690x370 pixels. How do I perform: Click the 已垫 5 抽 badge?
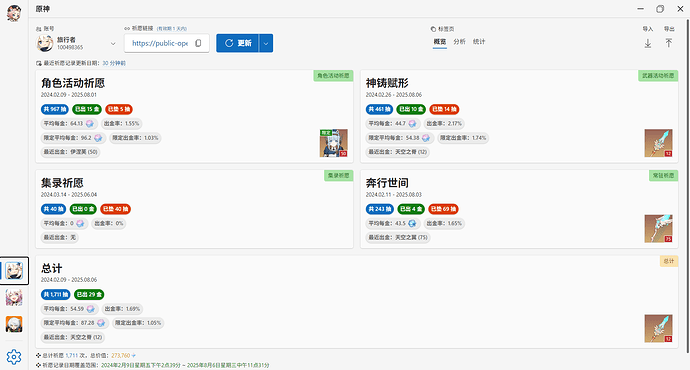tap(119, 109)
